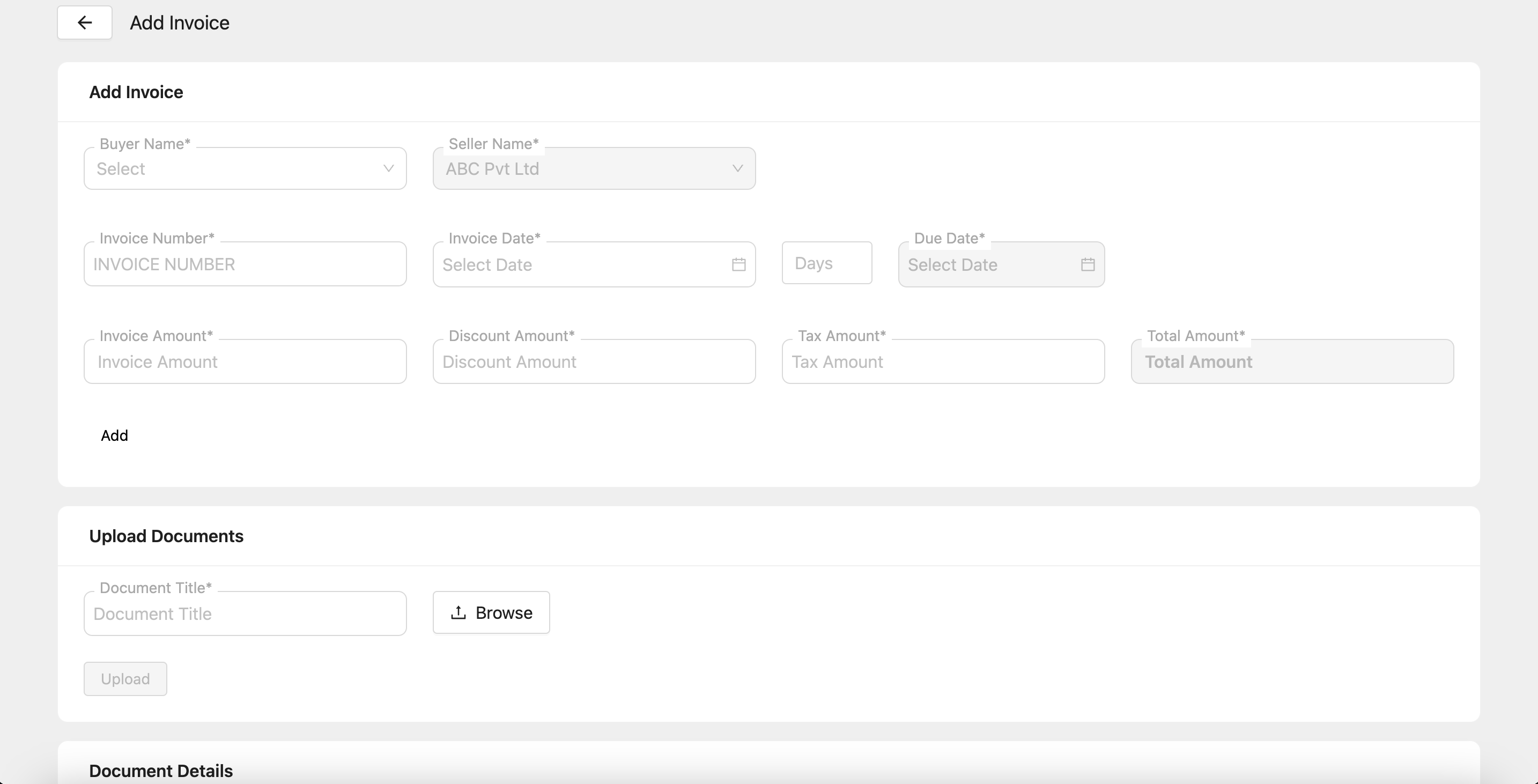Select the Tax Amount input
This screenshot has width=1538, height=784.
pos(943,362)
